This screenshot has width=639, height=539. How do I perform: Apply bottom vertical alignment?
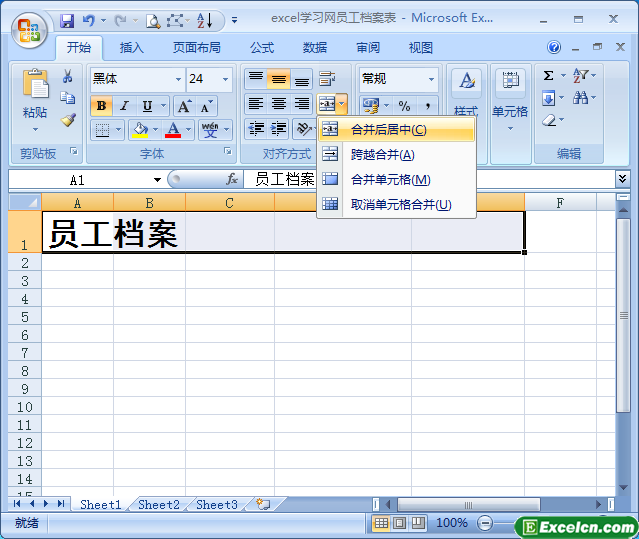coord(302,79)
